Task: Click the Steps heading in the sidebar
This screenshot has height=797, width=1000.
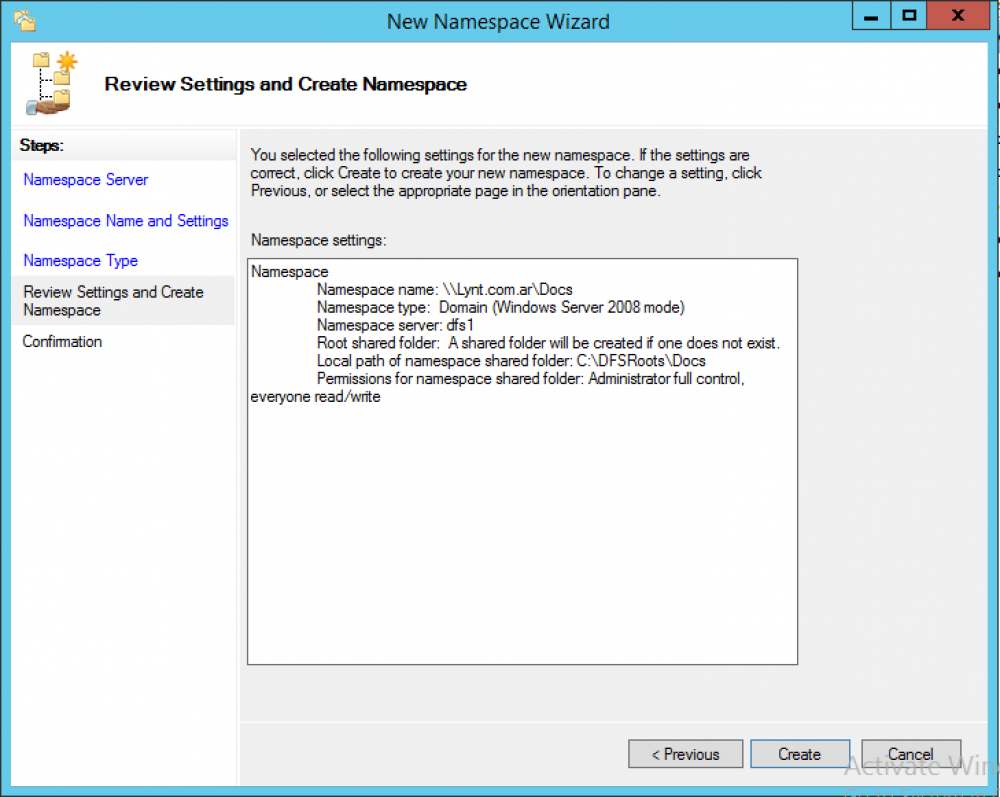Action: pos(40,145)
